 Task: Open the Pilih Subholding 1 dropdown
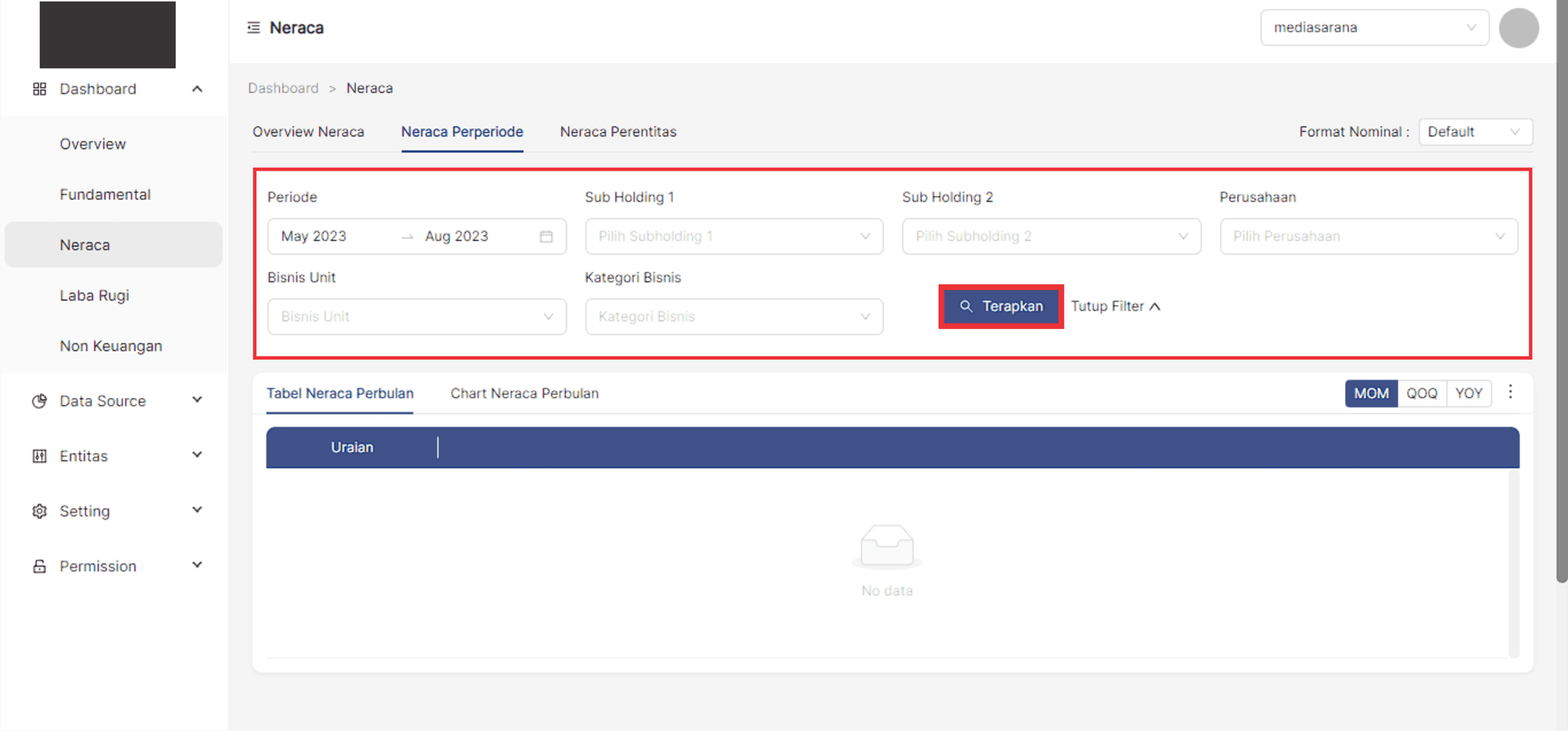click(733, 237)
